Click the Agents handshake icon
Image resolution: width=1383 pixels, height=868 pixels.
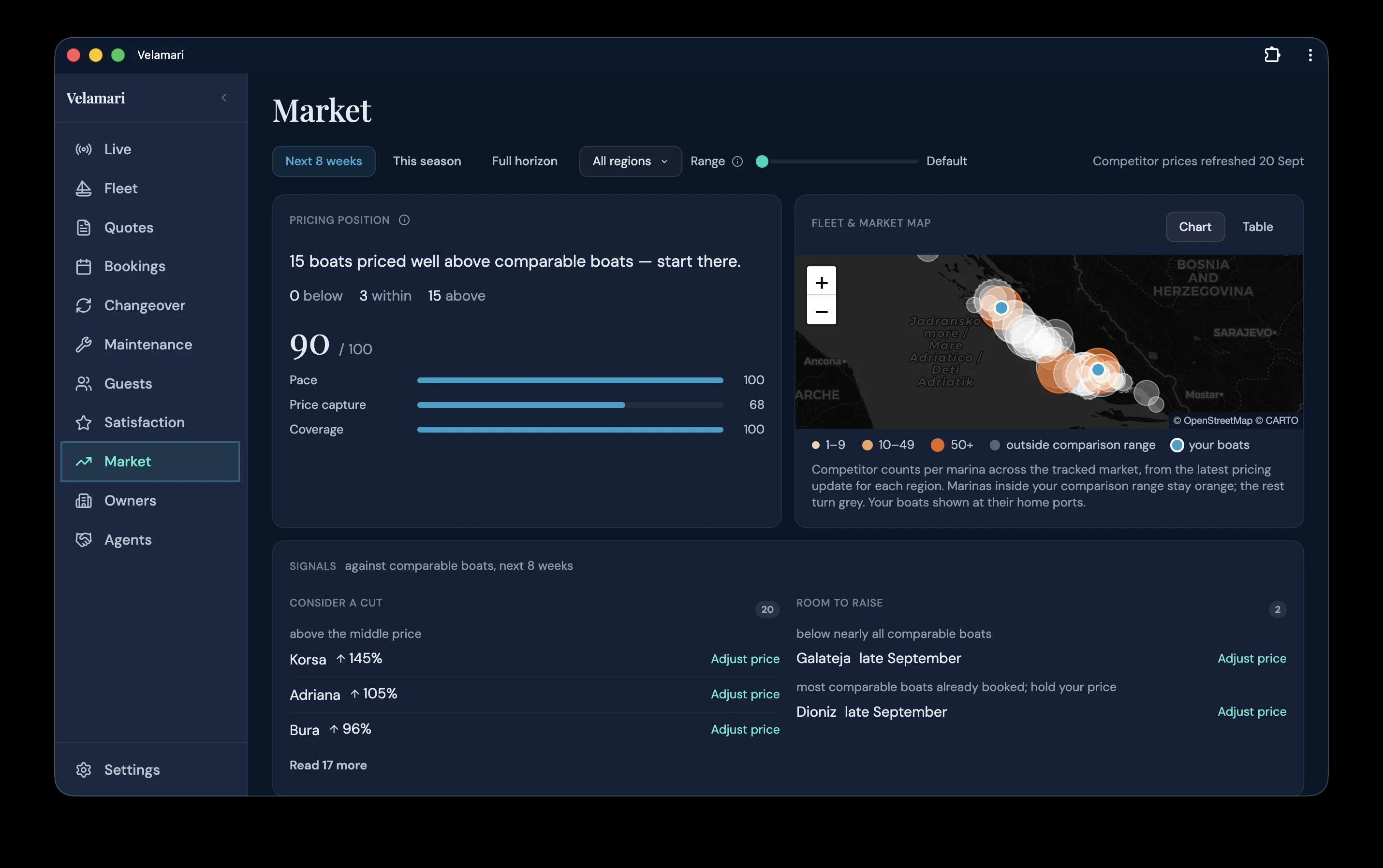(x=84, y=540)
